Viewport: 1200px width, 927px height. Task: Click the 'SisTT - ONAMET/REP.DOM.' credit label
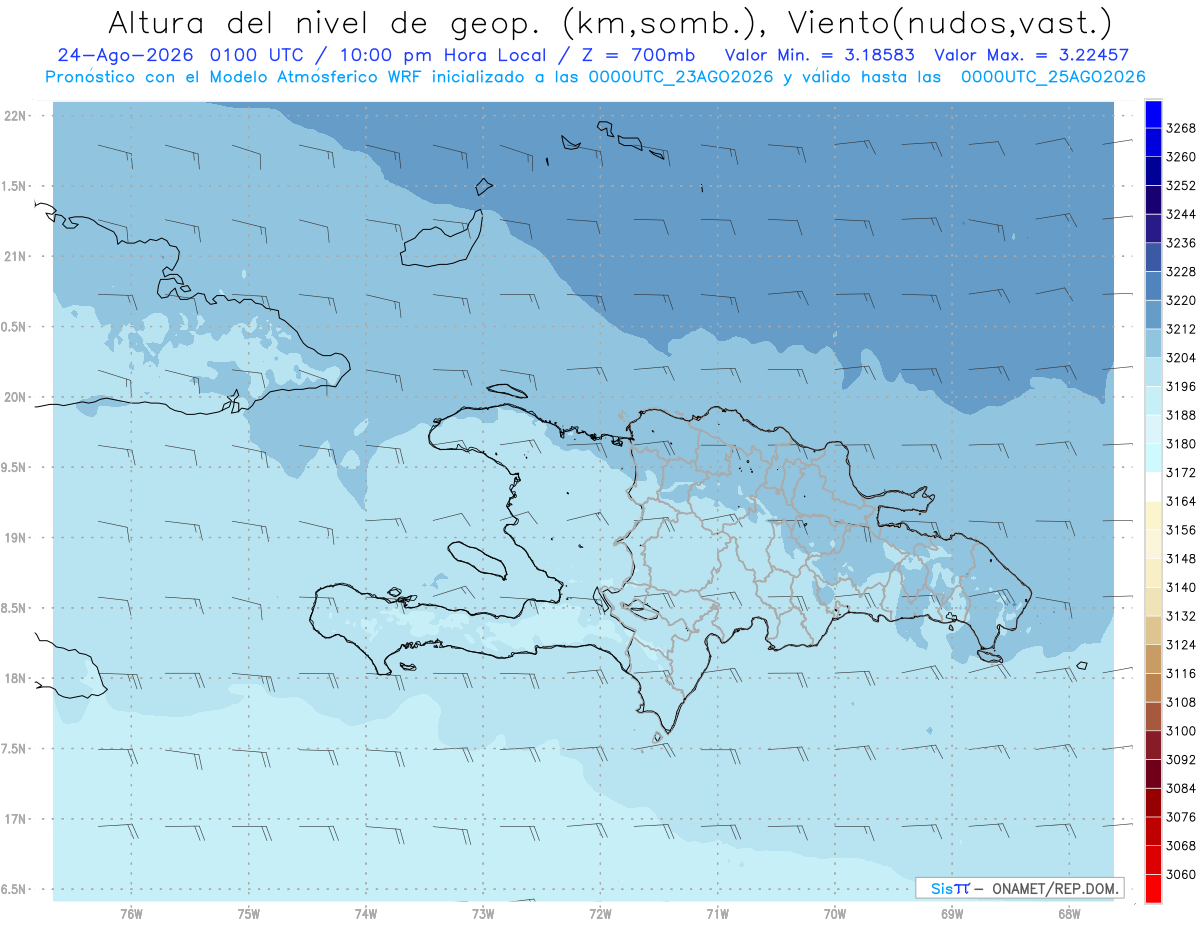point(1019,888)
